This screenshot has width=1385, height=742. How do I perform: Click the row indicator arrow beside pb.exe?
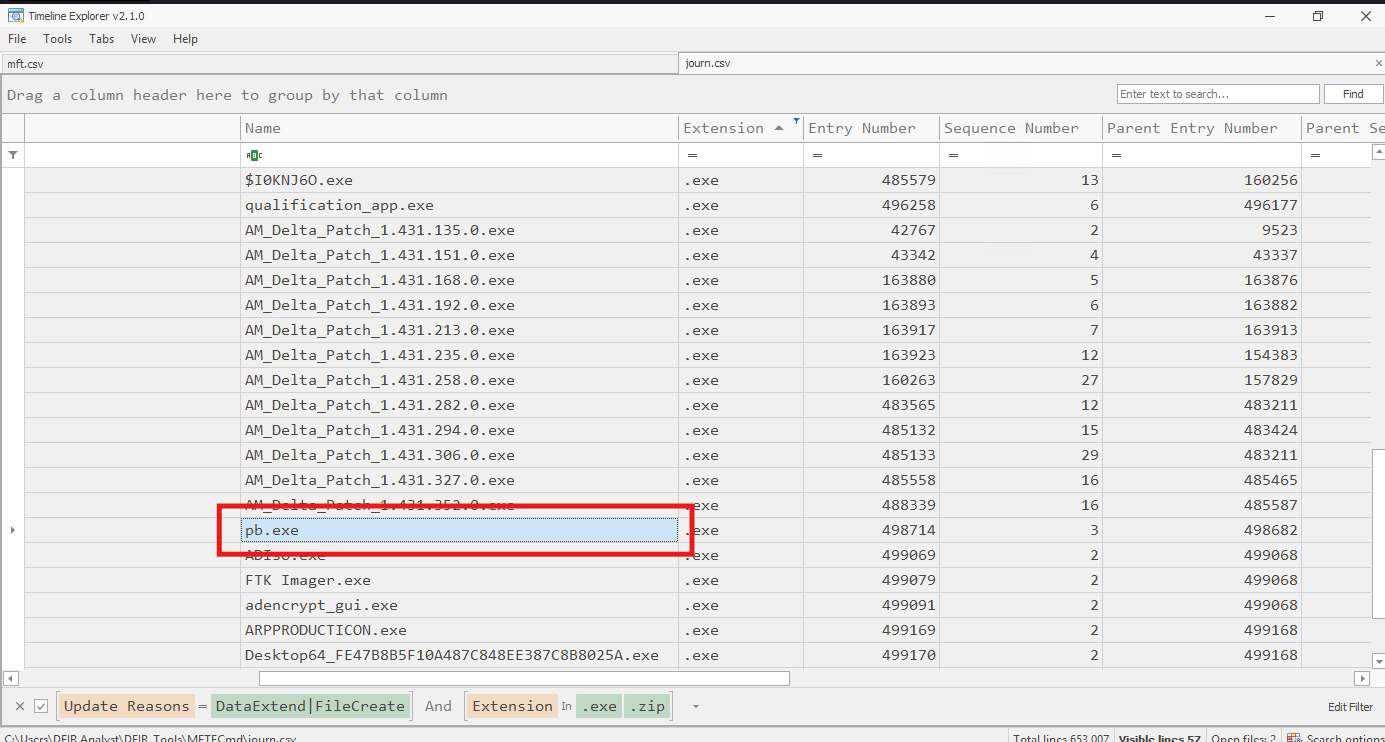pyautogui.click(x=13, y=530)
